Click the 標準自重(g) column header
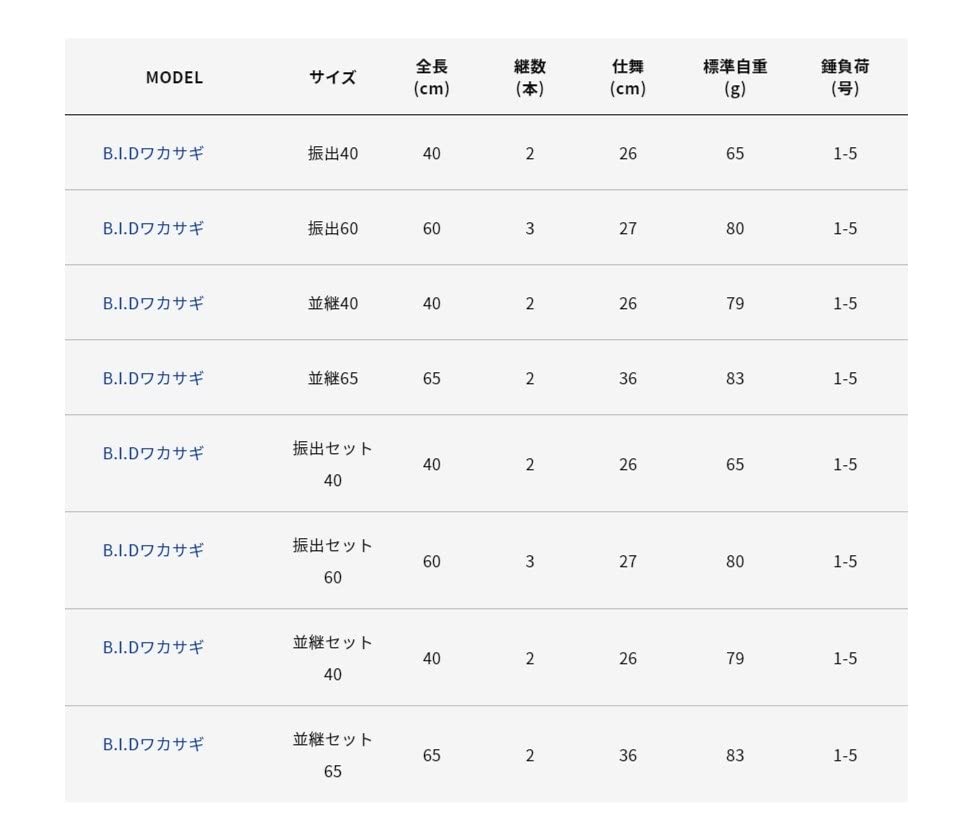The image size is (974, 840). pos(735,77)
